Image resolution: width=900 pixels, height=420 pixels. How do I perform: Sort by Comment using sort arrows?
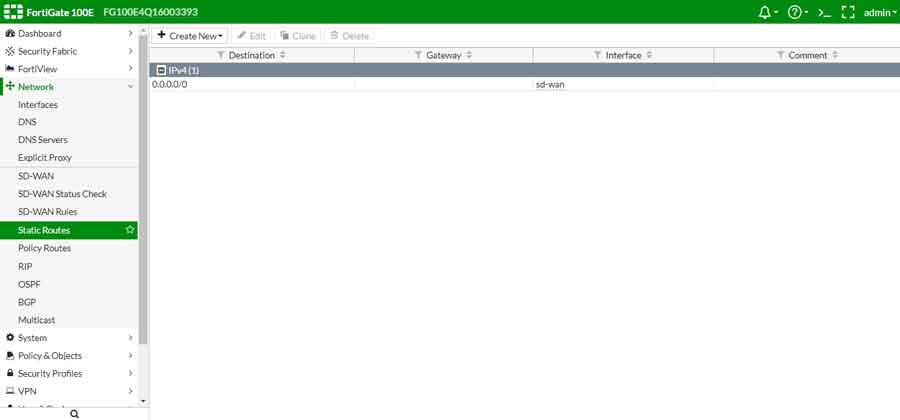click(x=835, y=55)
